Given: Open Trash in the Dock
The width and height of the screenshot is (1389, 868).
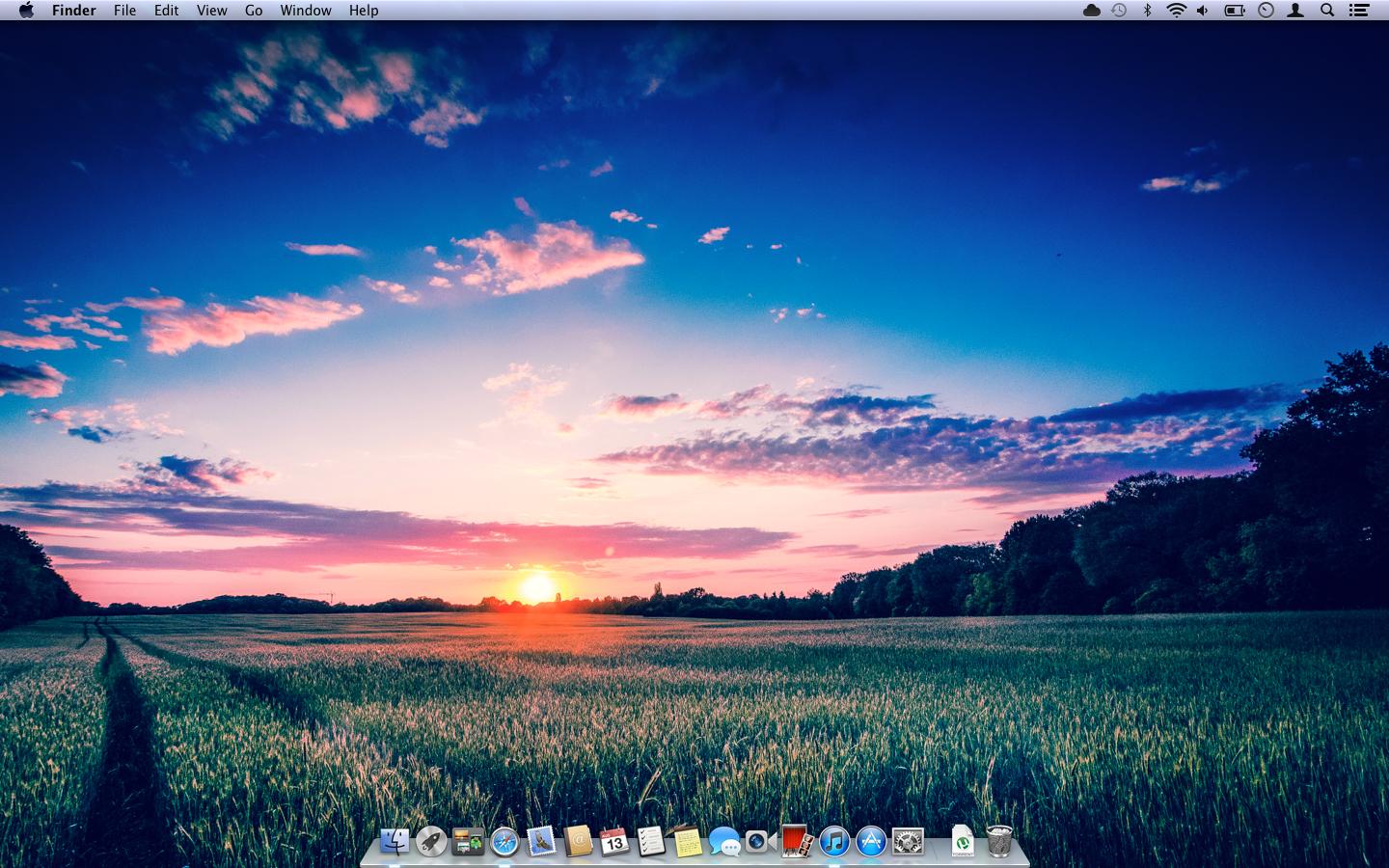Looking at the screenshot, I should tap(999, 841).
